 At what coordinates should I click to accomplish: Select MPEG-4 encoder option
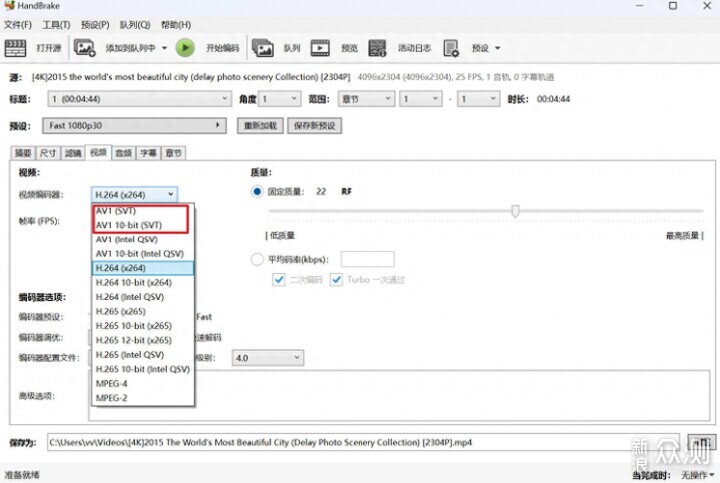[x=143, y=383]
